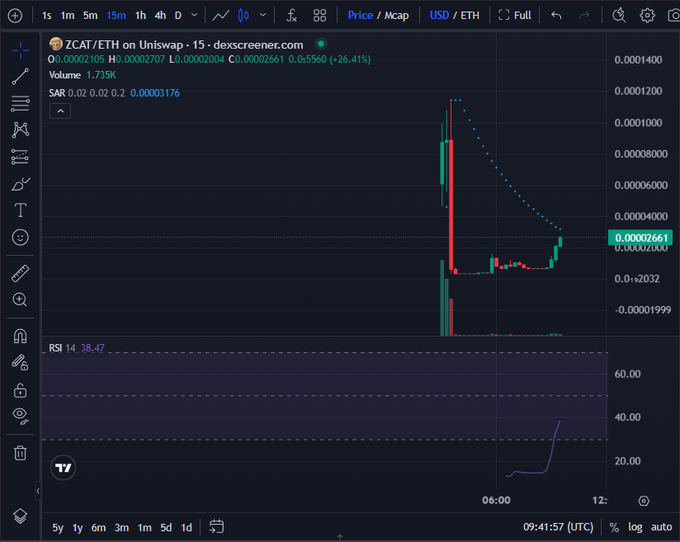The image size is (680, 542).
Task: Toggle percent scale mode
Action: click(x=614, y=527)
